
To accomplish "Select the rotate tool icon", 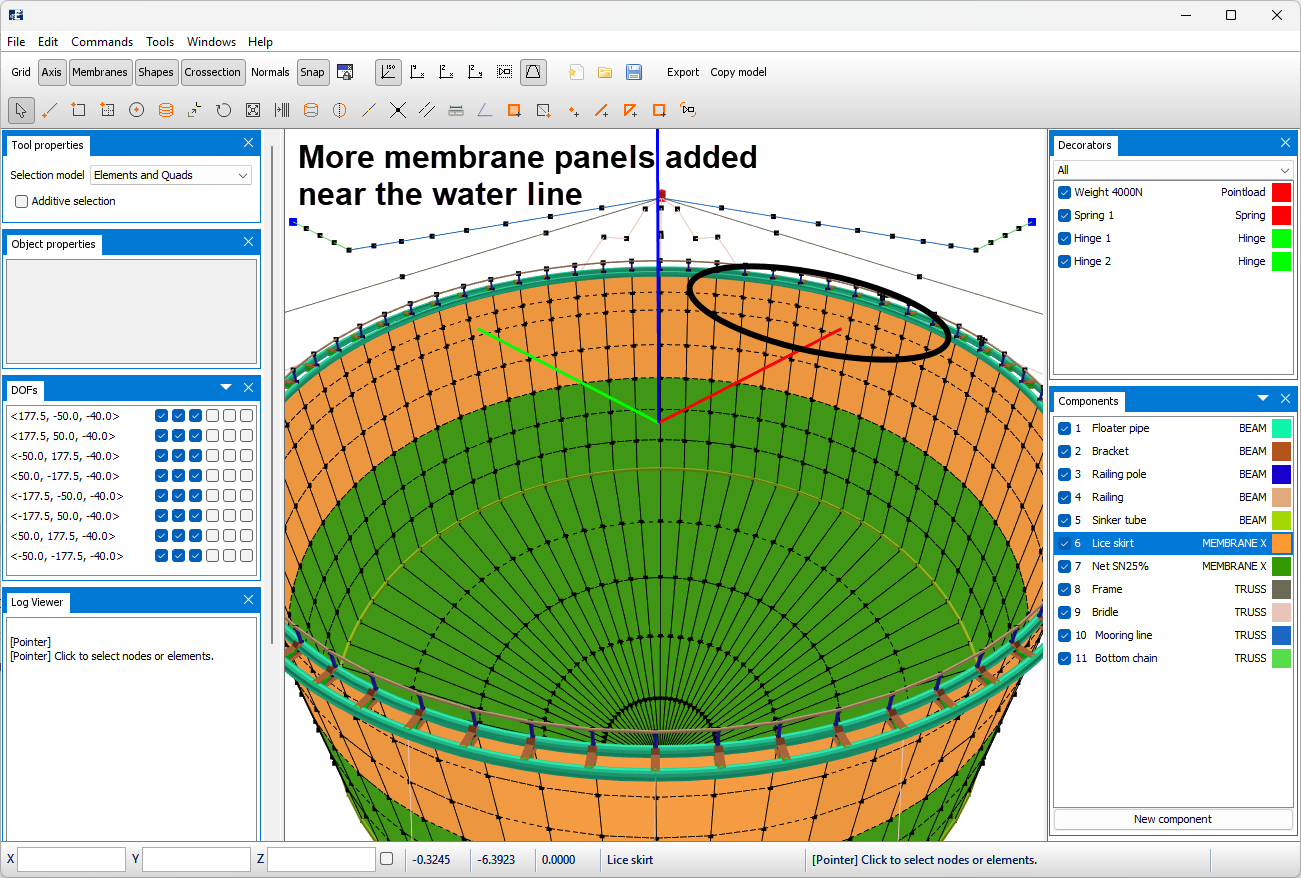I will click(x=224, y=110).
